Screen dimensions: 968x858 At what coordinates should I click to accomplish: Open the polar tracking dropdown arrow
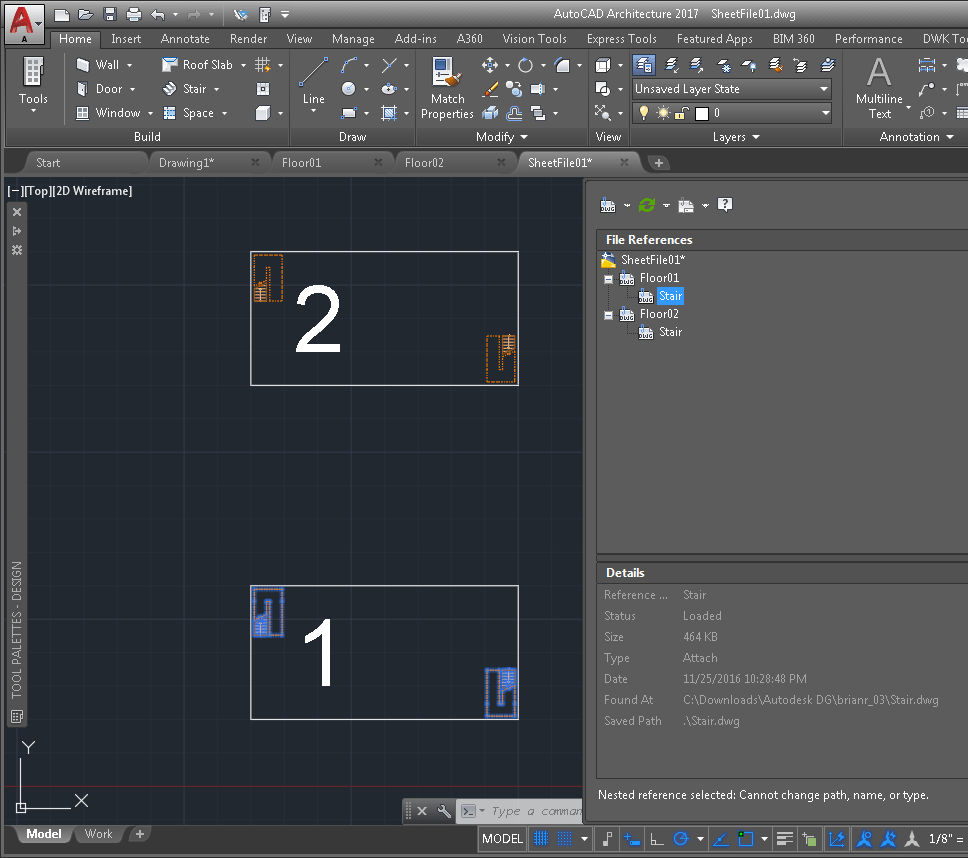(x=700, y=840)
